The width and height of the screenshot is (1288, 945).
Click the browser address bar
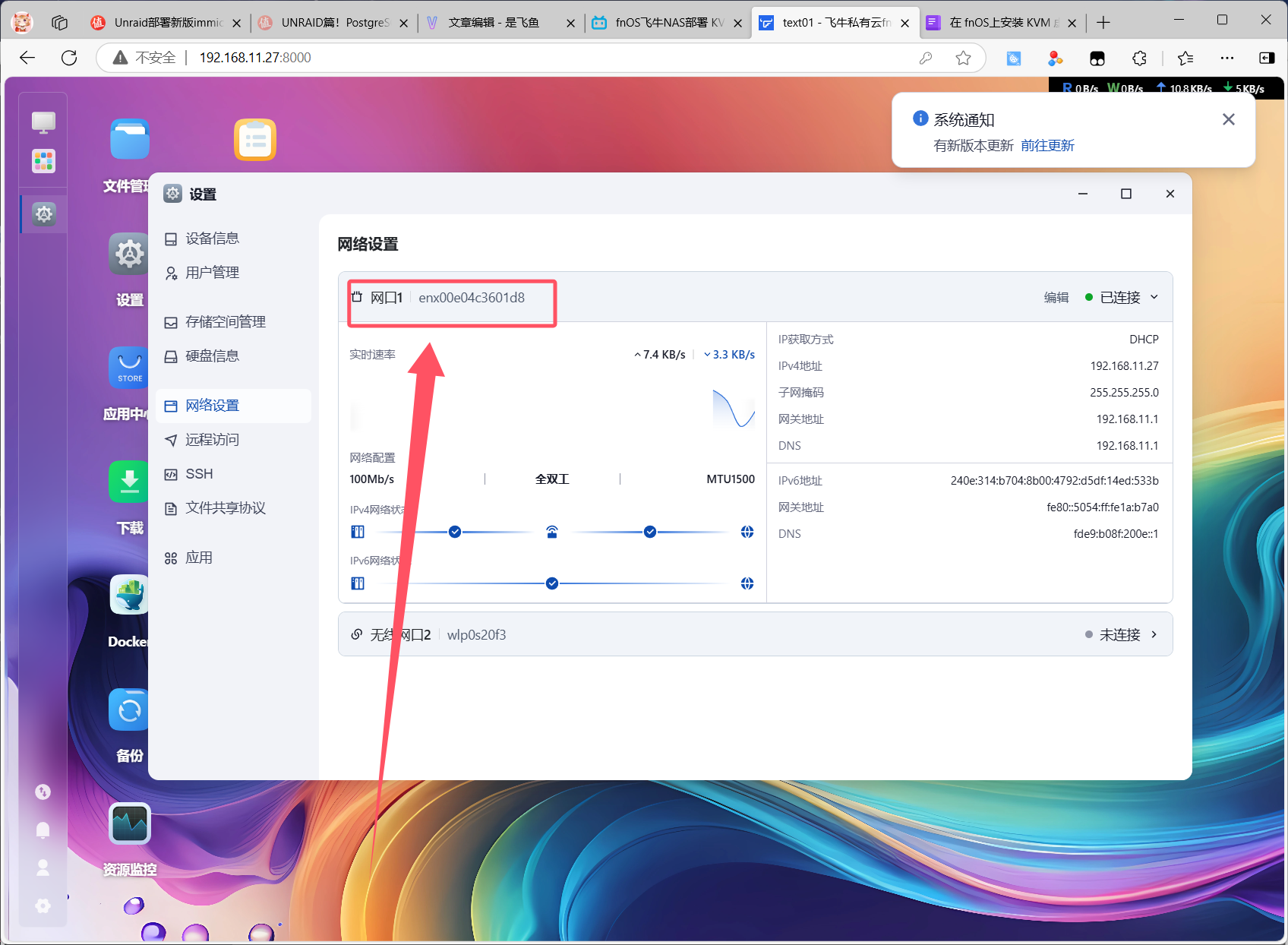pos(532,58)
